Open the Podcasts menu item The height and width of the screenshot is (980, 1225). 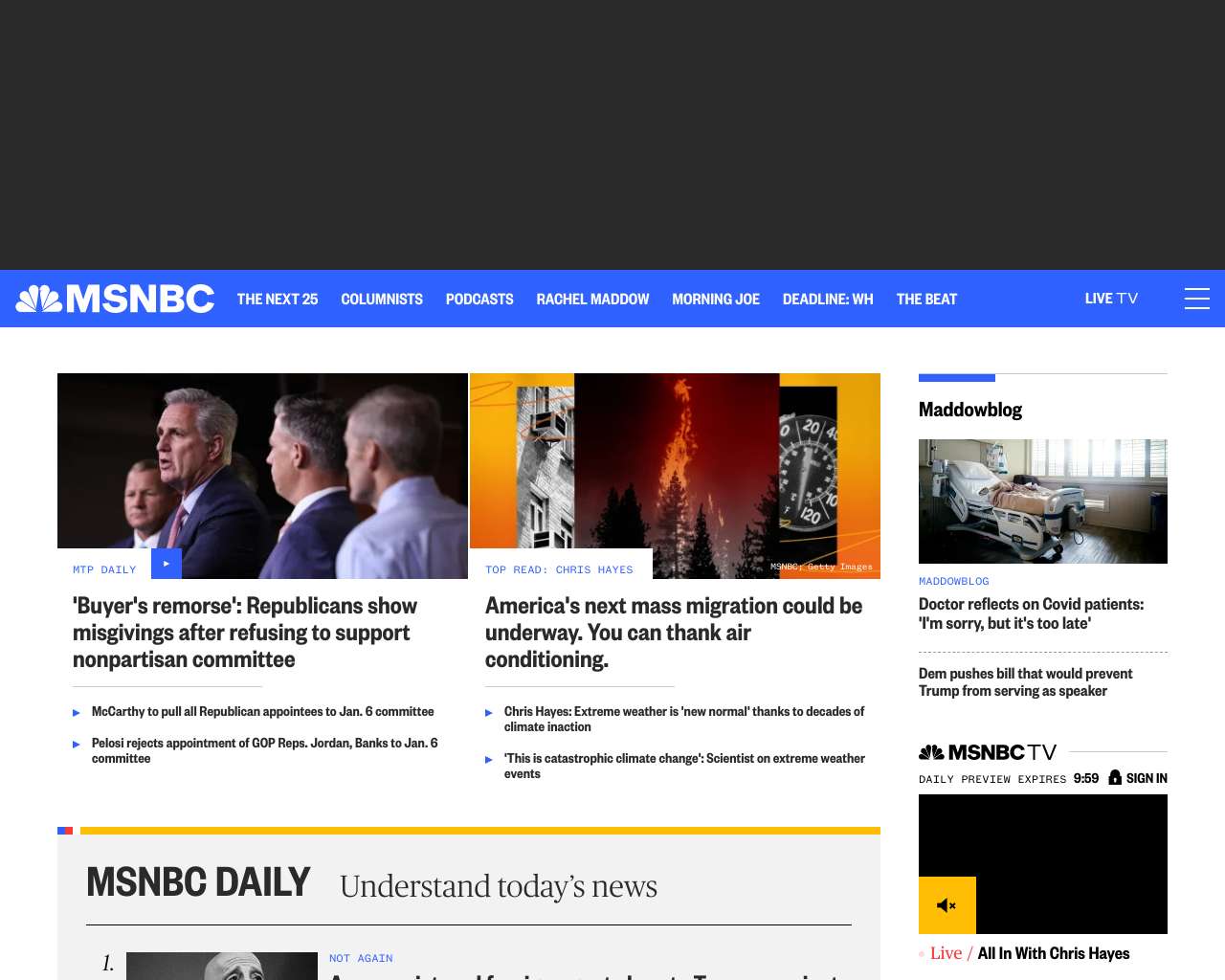pyautogui.click(x=479, y=299)
